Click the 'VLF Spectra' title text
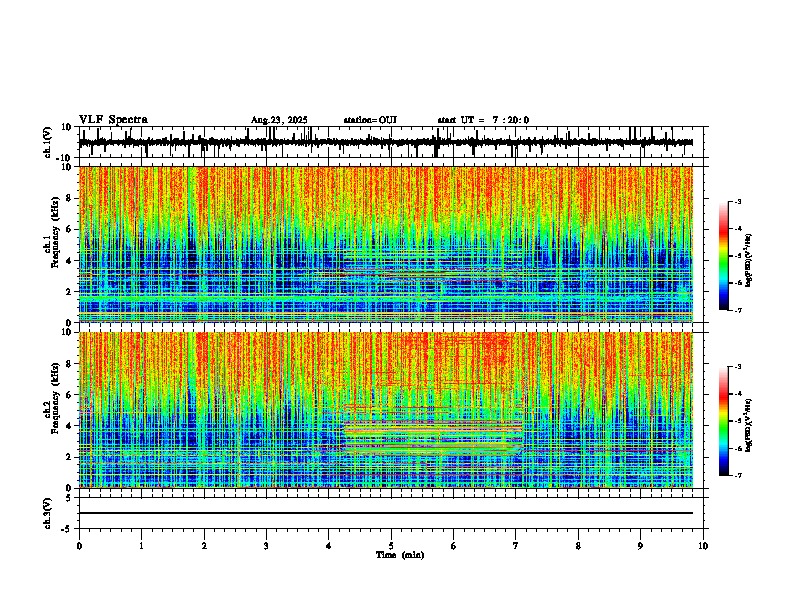792x612 pixels. point(113,120)
